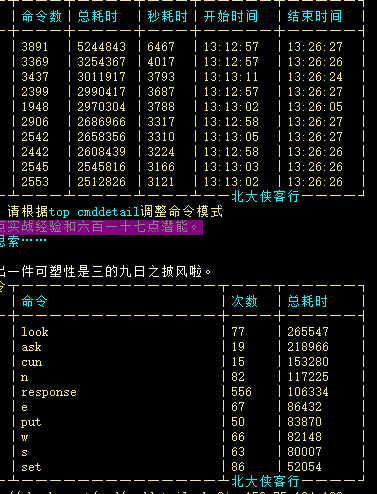Click total time value 5244843
Screen dimensions: 377x494
(x=101, y=47)
